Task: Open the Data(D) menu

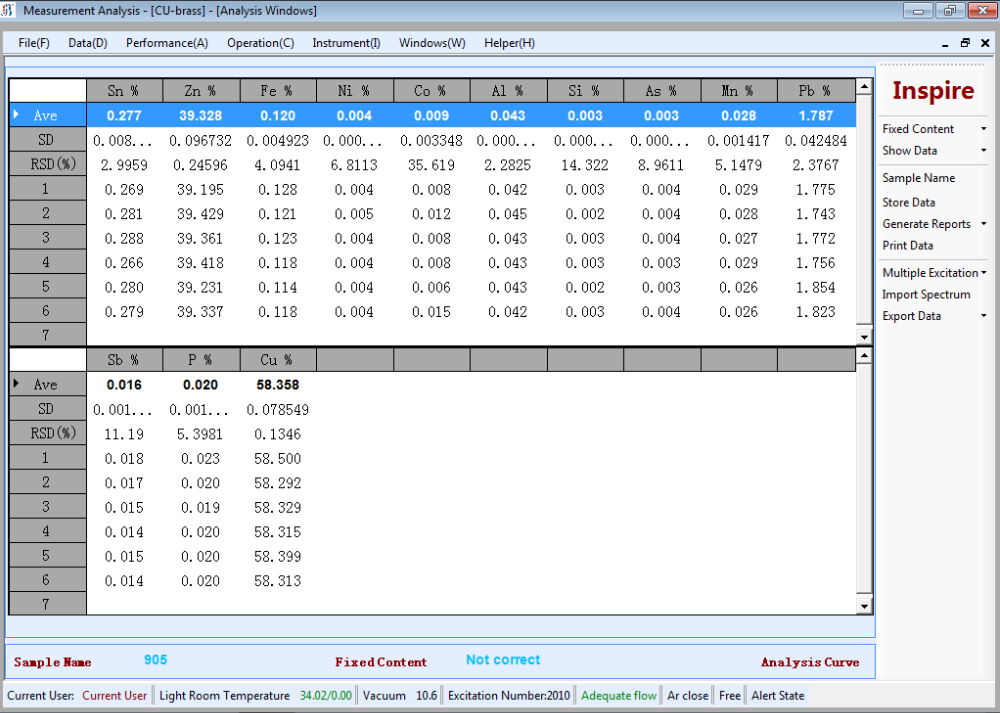Action: pyautogui.click(x=87, y=43)
